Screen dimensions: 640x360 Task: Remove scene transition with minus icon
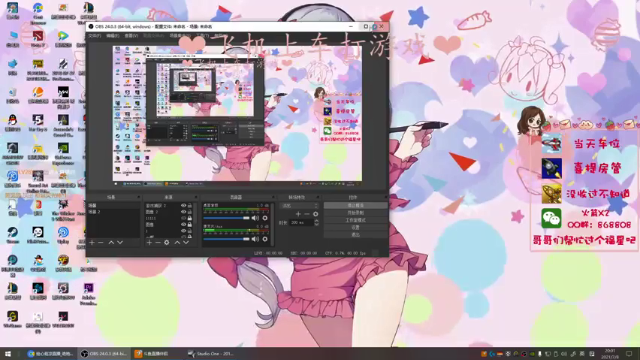307,214
